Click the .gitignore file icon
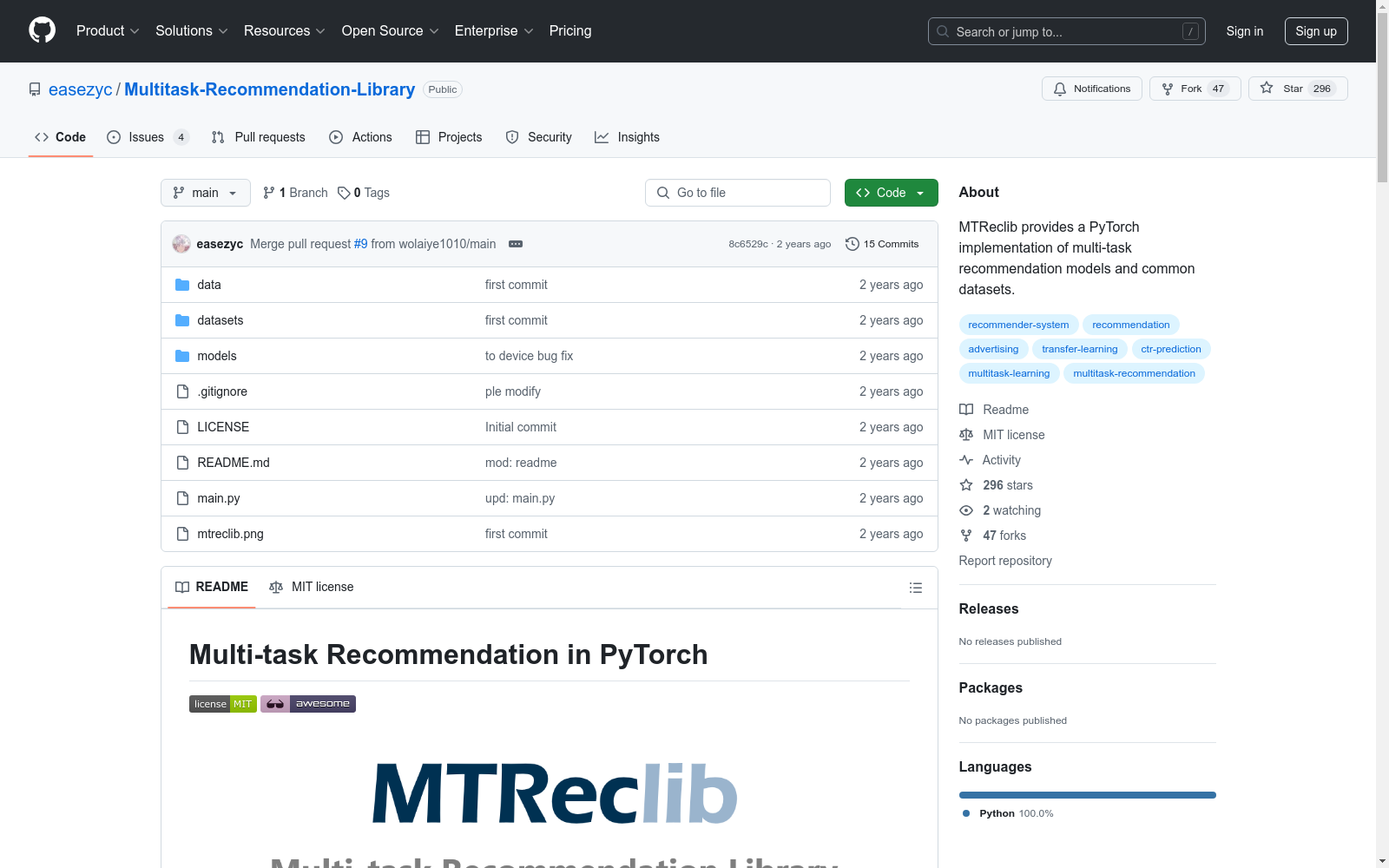The image size is (1389, 868). [x=182, y=391]
